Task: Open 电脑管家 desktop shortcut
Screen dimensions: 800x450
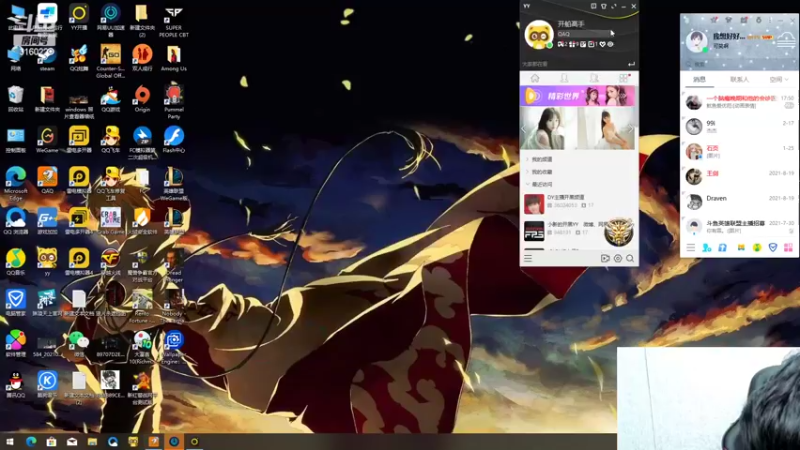Action: click(x=16, y=303)
